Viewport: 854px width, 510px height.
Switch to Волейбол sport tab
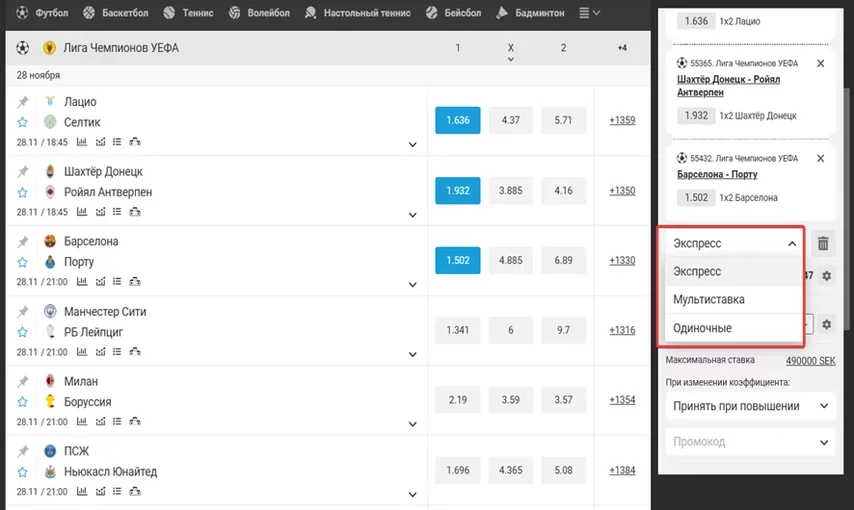click(x=259, y=13)
